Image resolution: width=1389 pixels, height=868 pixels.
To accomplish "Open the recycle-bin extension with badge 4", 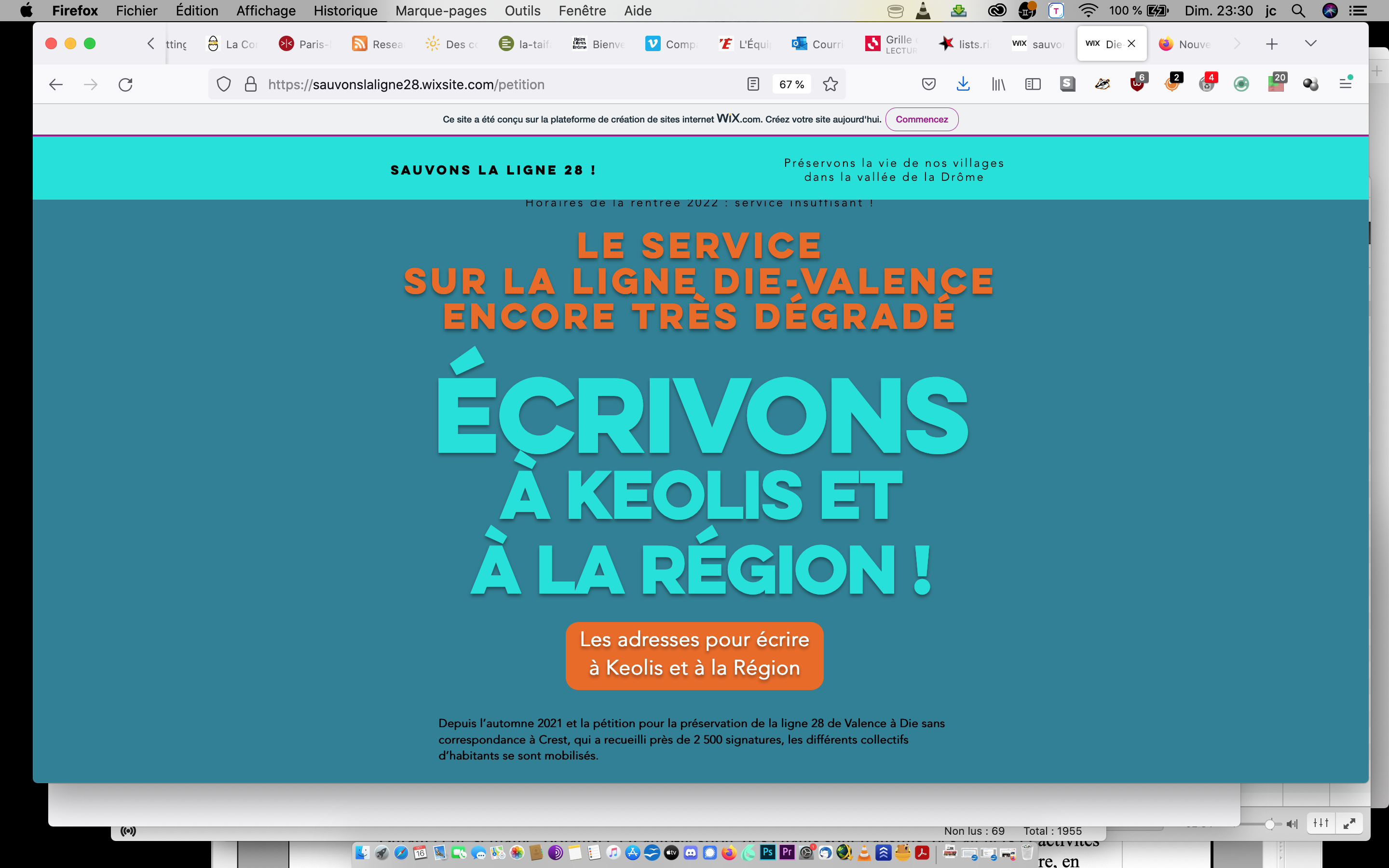I will coord(1208,83).
